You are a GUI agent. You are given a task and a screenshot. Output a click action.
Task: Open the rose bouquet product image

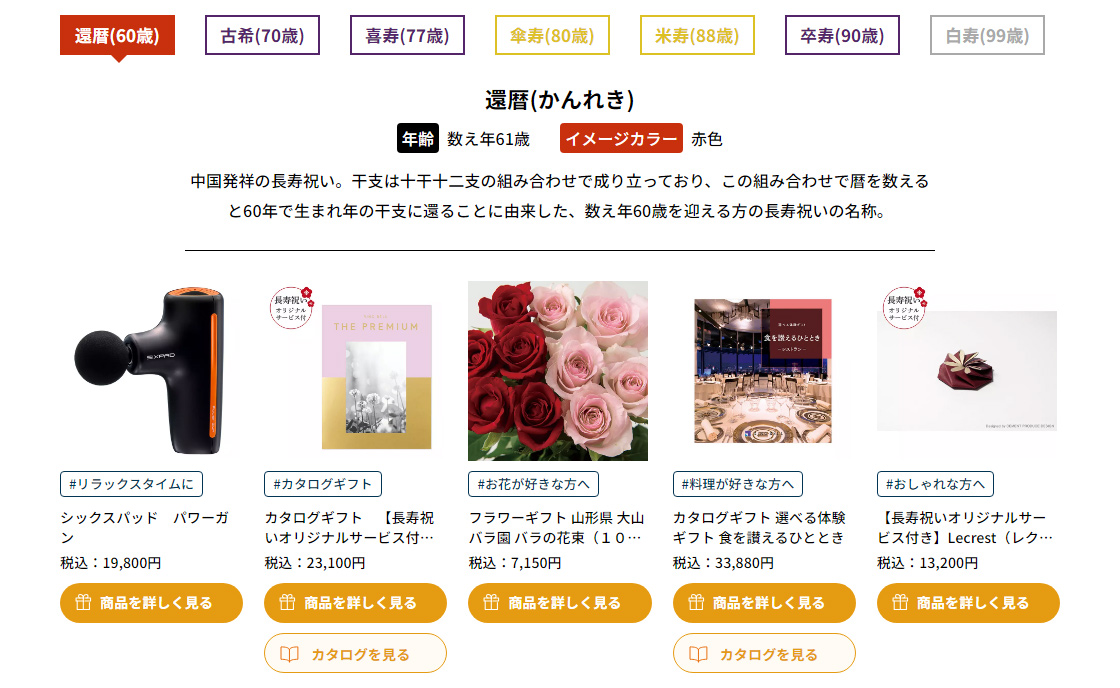point(558,371)
